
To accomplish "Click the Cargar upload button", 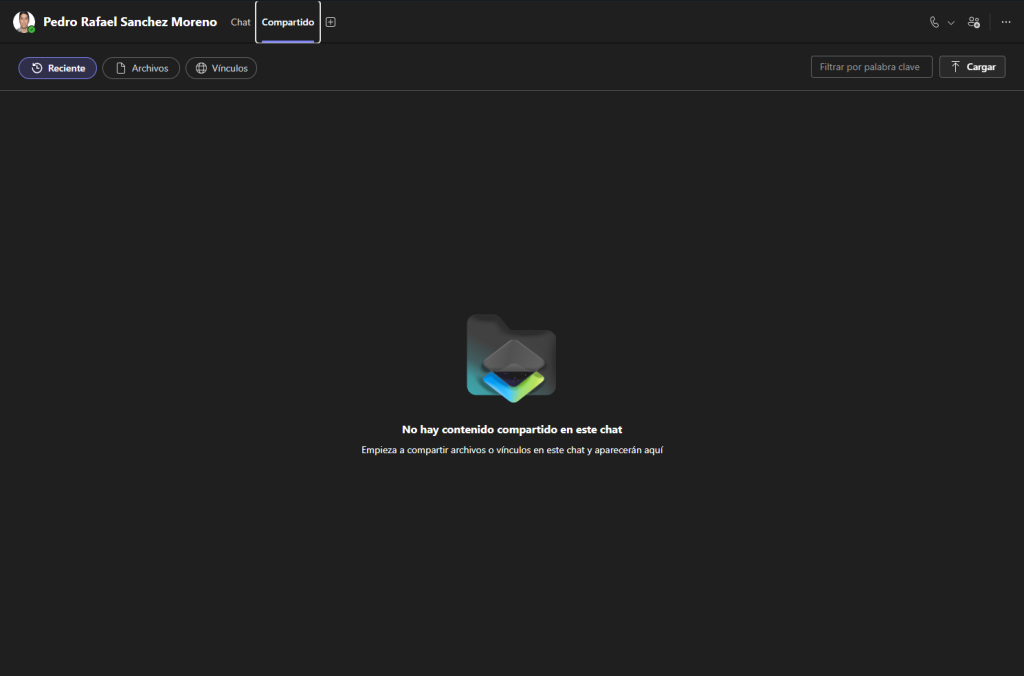I will [972, 67].
